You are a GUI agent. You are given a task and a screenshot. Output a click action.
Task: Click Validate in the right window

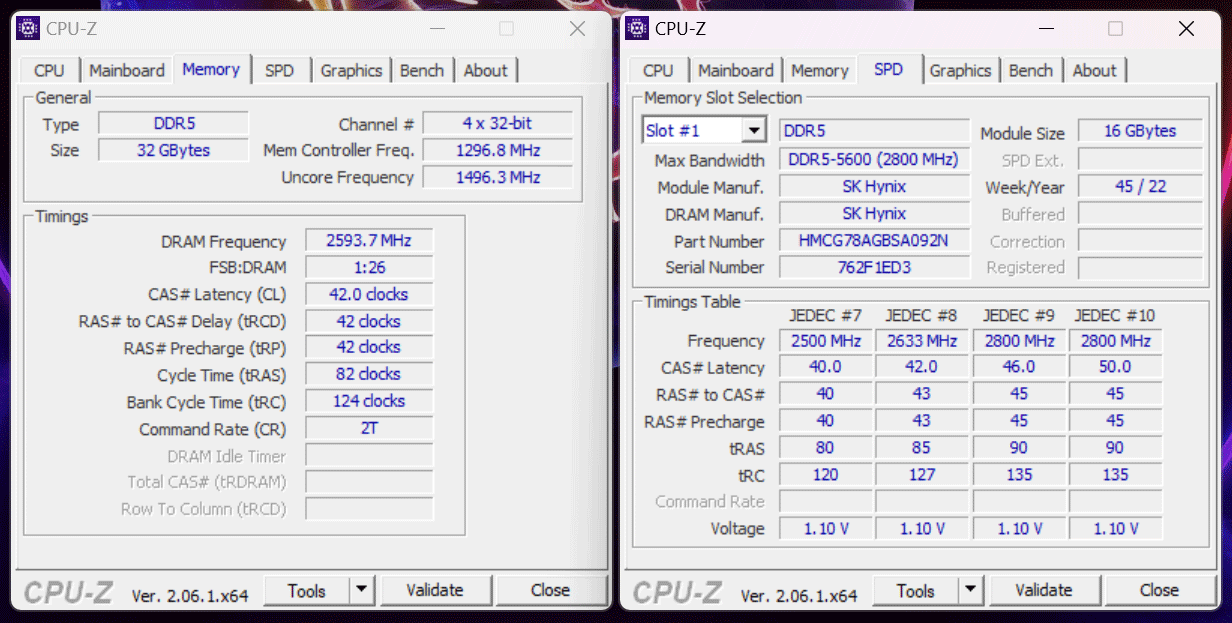click(1044, 590)
